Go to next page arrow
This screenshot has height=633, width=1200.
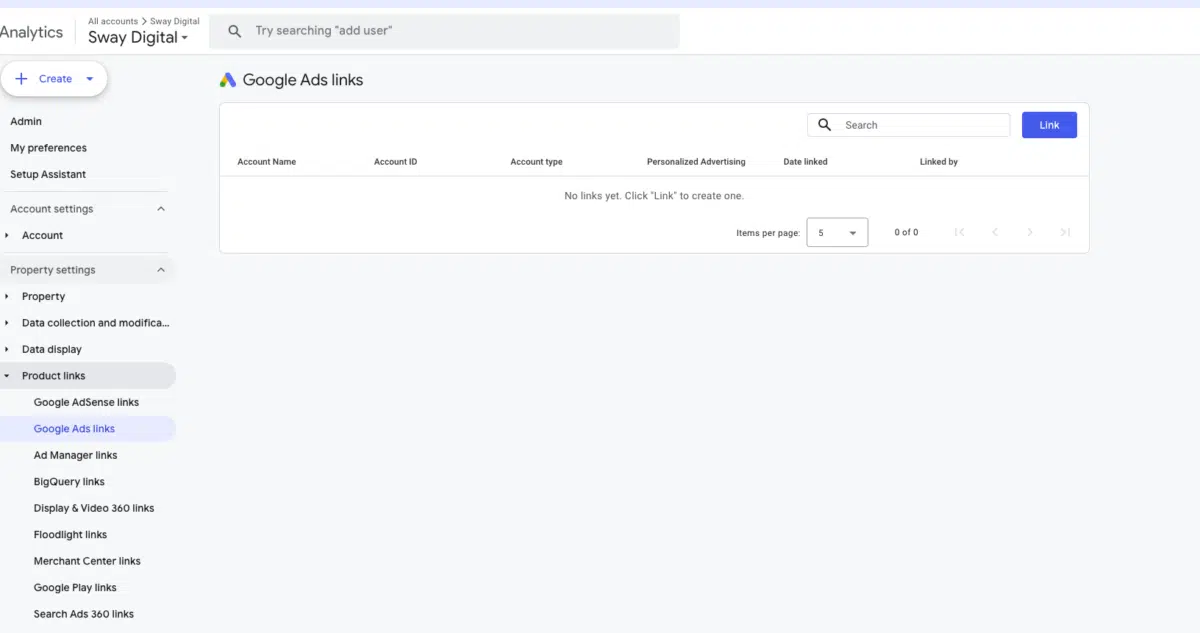[1030, 232]
